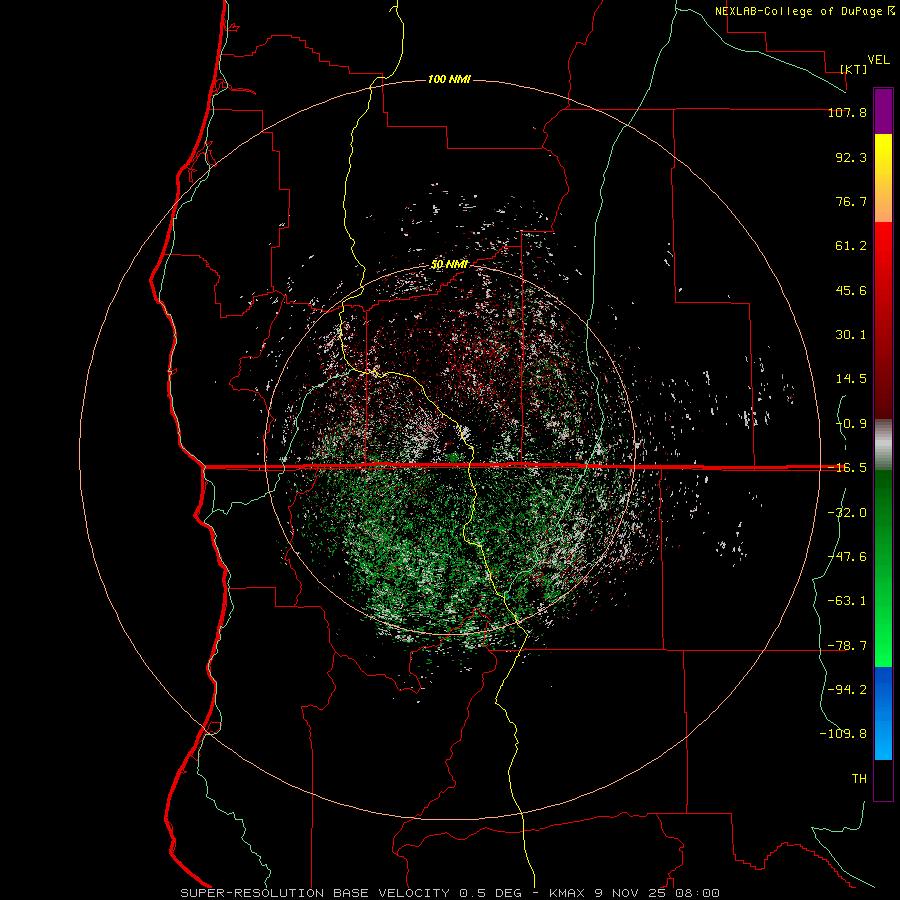Click the -47.6 scale value

coord(847,557)
